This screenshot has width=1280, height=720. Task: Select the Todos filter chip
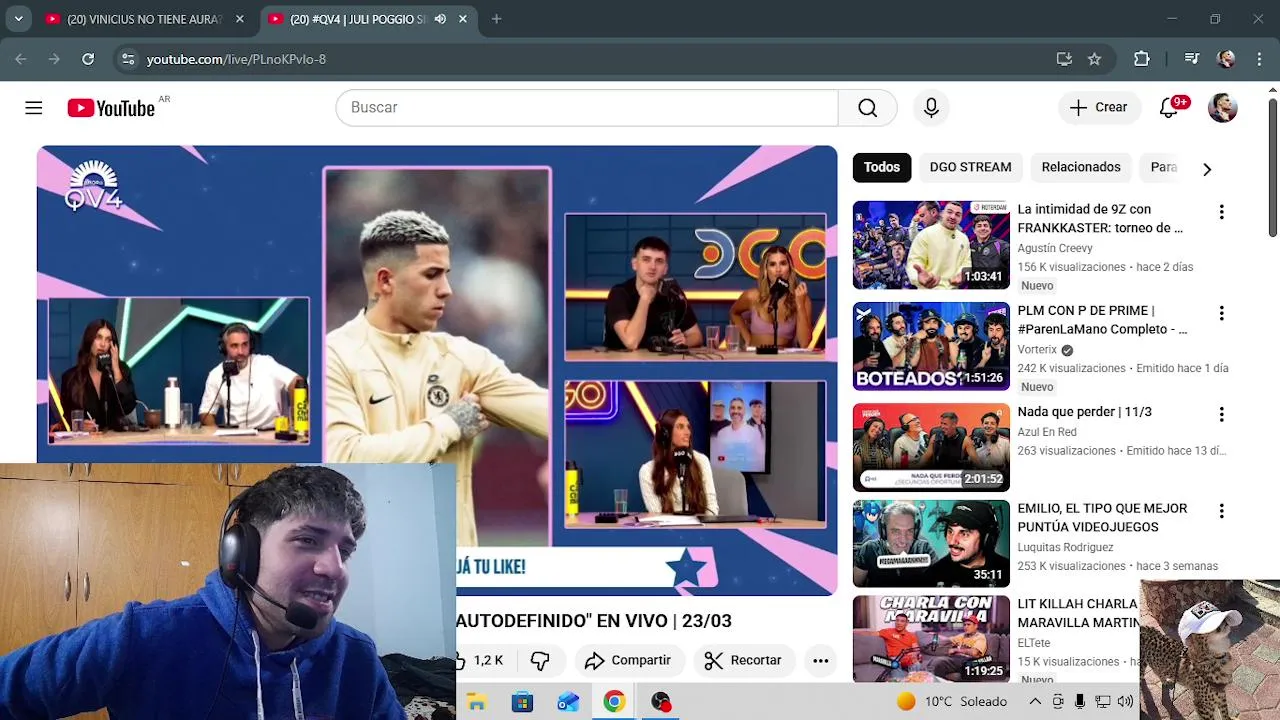[x=882, y=167]
